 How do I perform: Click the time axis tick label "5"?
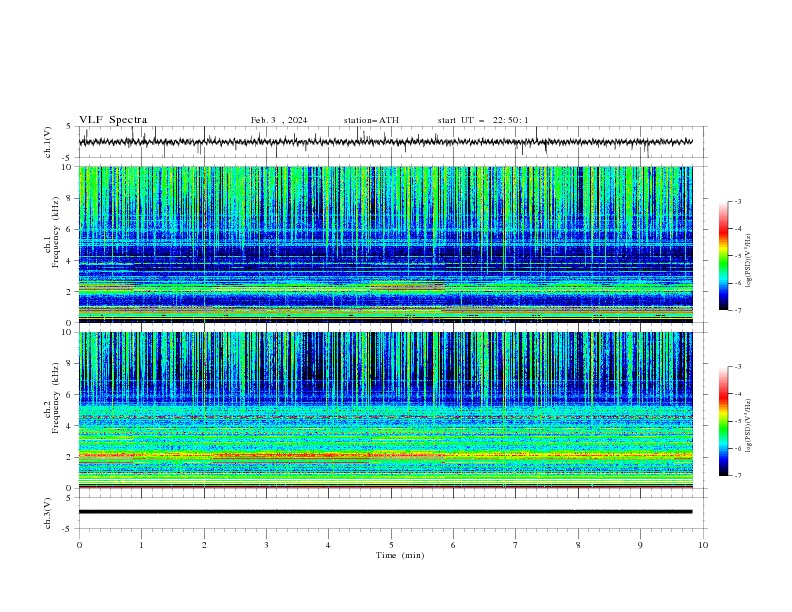tap(391, 545)
